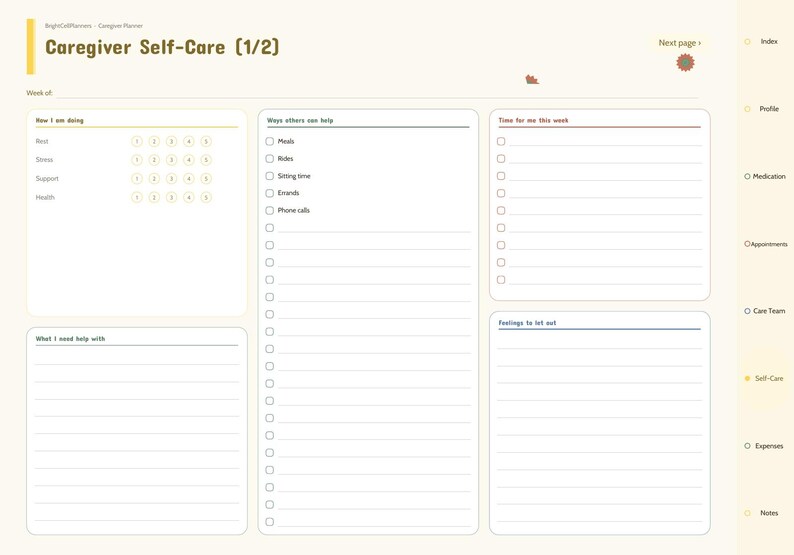The width and height of the screenshot is (794, 555).
Task: Rate Health as 5
Action: pos(206,197)
